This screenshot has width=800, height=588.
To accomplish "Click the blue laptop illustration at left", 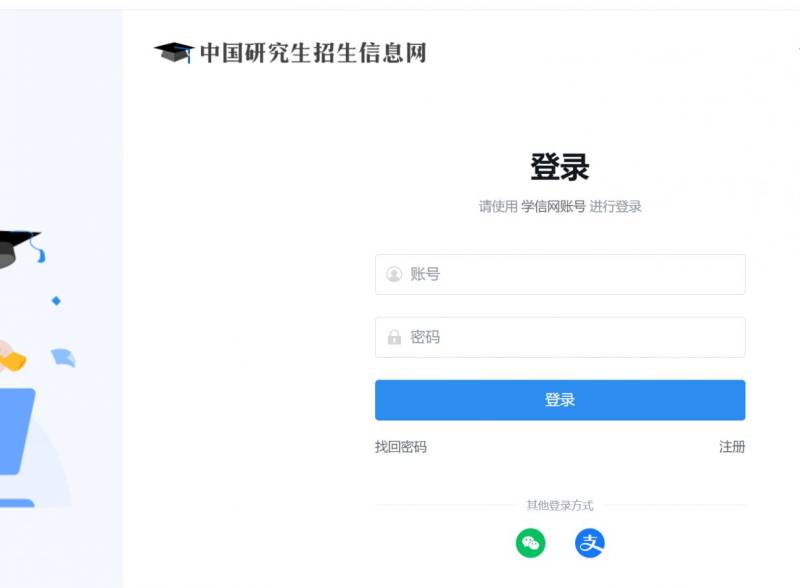I will click(15, 432).
